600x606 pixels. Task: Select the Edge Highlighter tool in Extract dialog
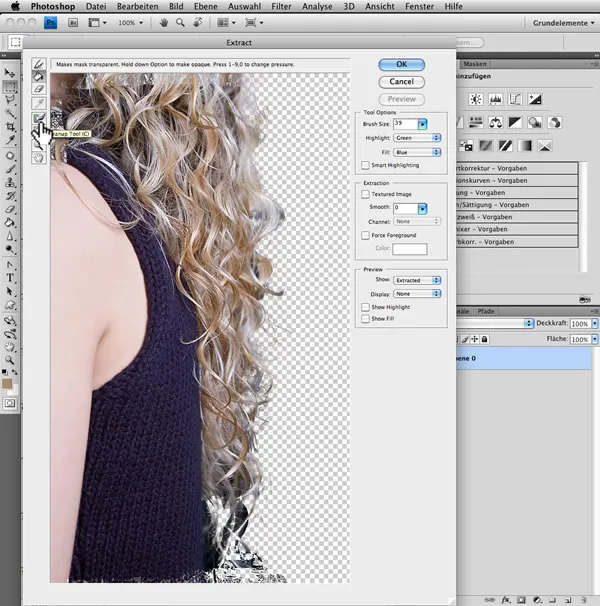pyautogui.click(x=39, y=63)
